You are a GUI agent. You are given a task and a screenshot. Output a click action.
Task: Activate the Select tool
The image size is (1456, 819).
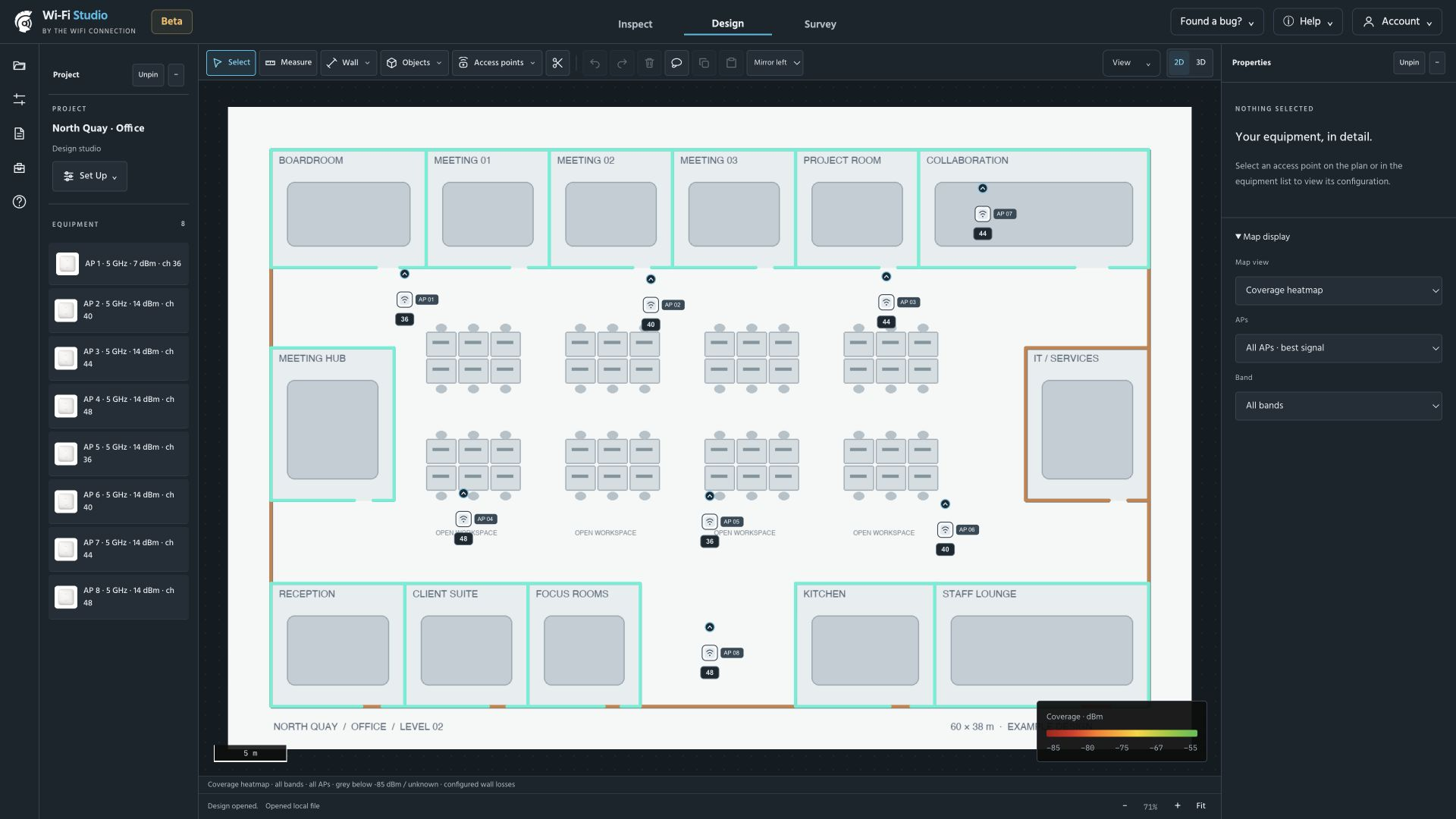click(x=231, y=63)
